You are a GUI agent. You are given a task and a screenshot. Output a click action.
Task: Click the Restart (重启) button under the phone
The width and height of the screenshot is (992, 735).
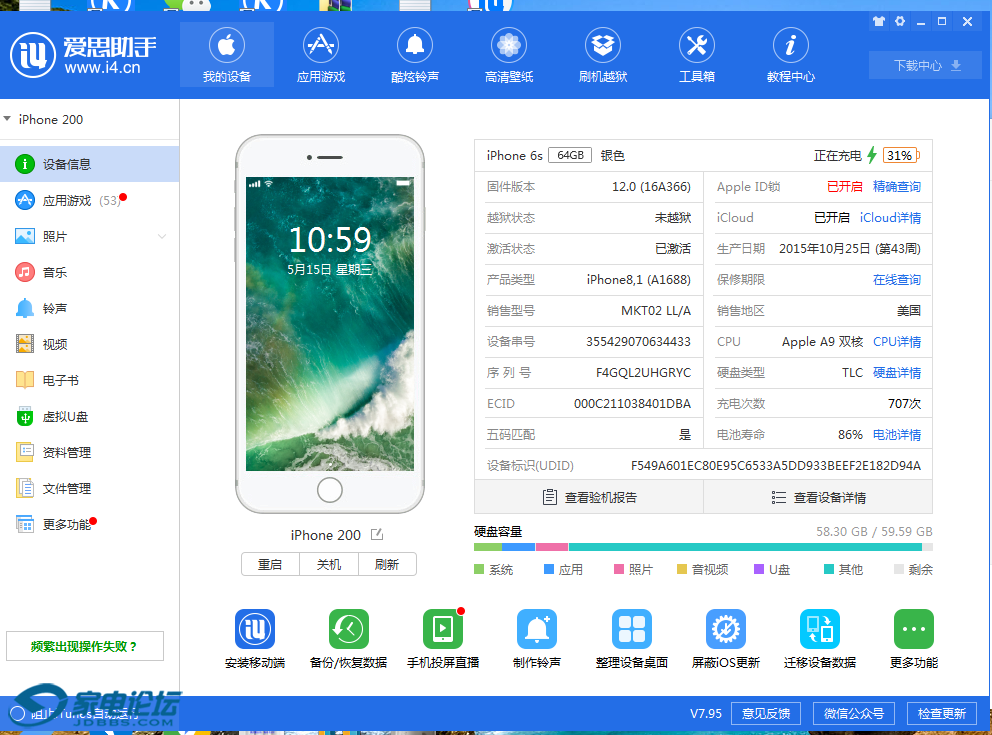(x=270, y=564)
